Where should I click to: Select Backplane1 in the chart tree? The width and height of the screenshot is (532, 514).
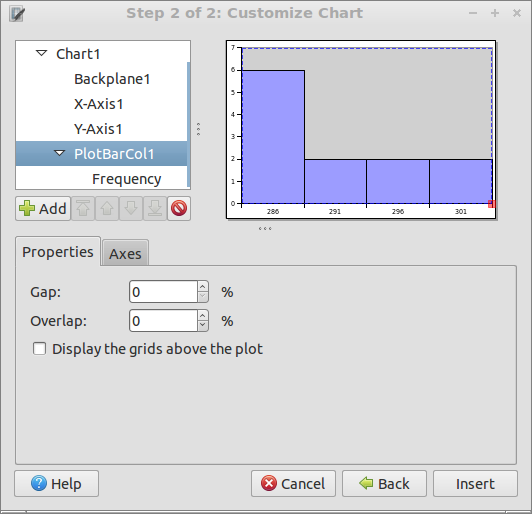tap(112, 79)
